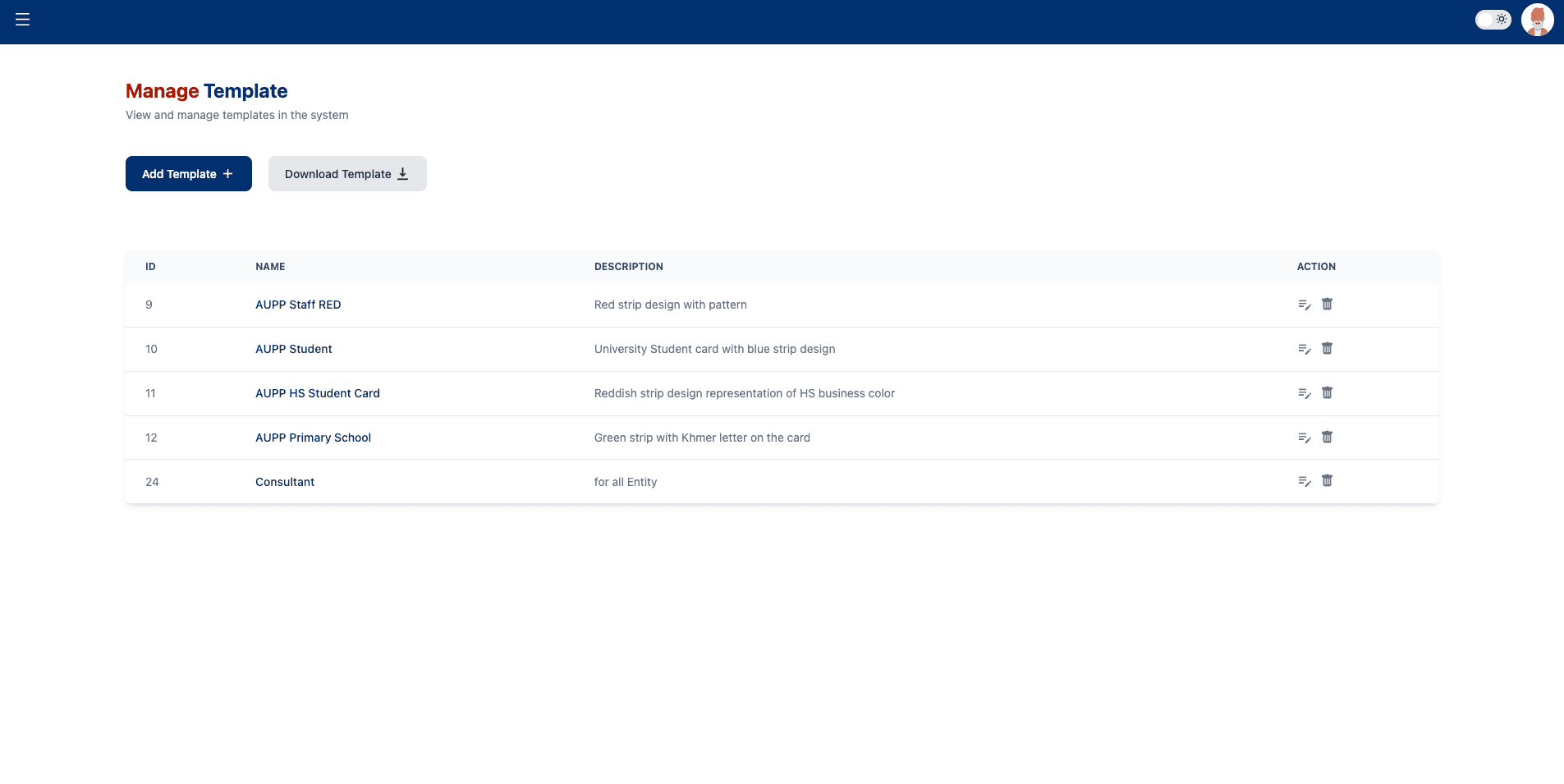This screenshot has height=784, width=1564.
Task: Edit the Consultant template
Action: coord(1304,482)
